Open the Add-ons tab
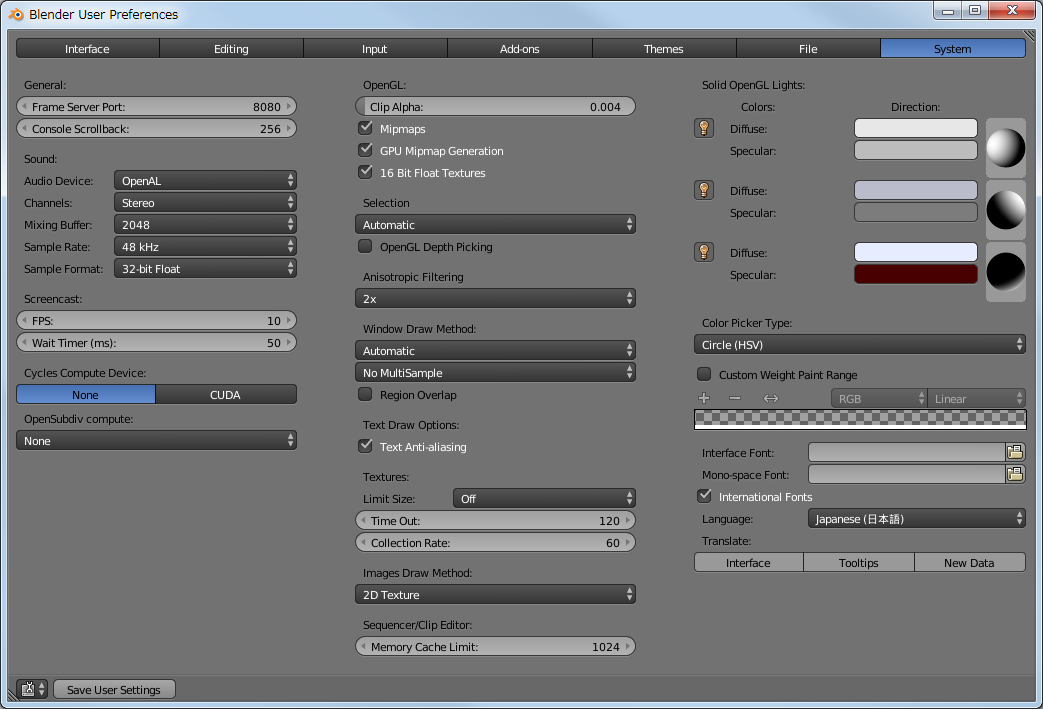1043x709 pixels. coord(520,49)
